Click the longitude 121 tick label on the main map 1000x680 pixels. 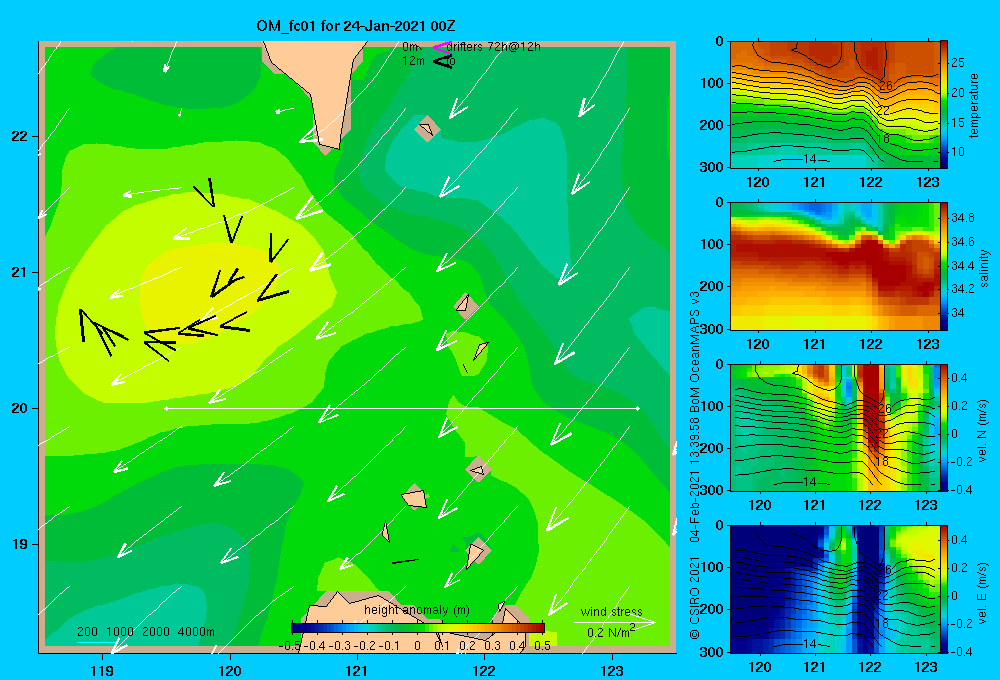click(357, 670)
